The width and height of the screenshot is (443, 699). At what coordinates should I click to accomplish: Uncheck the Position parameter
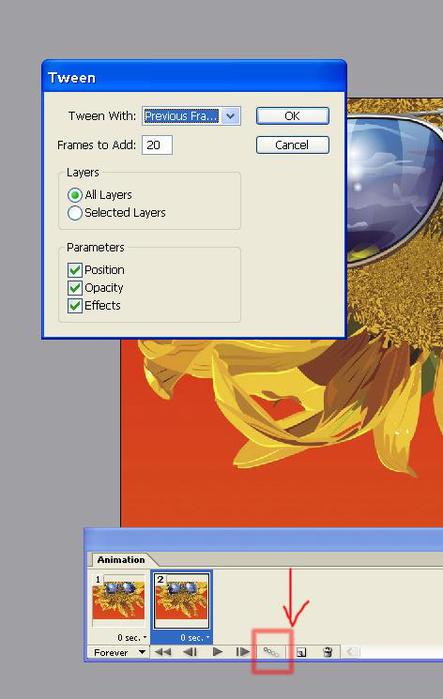74,270
